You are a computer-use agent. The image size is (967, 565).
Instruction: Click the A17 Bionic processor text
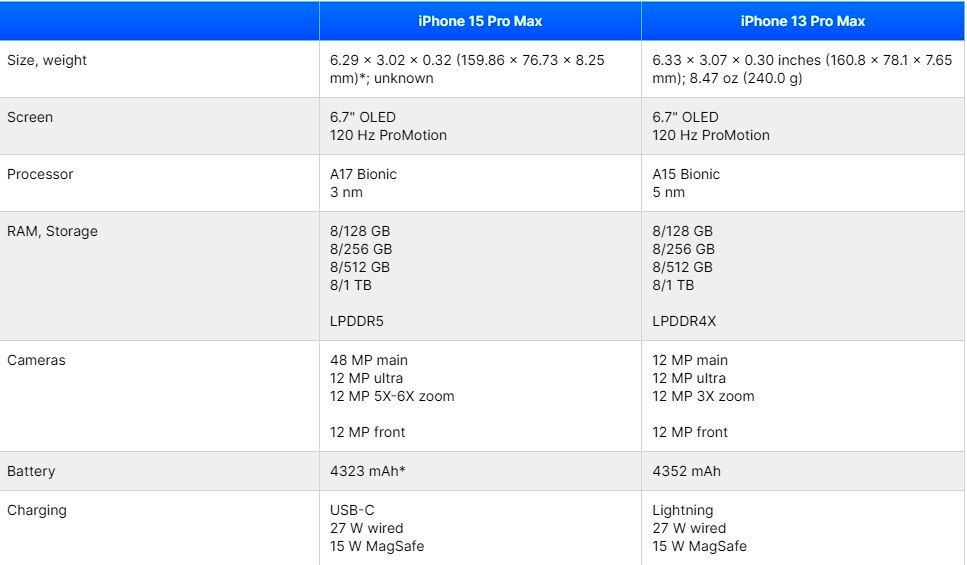point(363,174)
